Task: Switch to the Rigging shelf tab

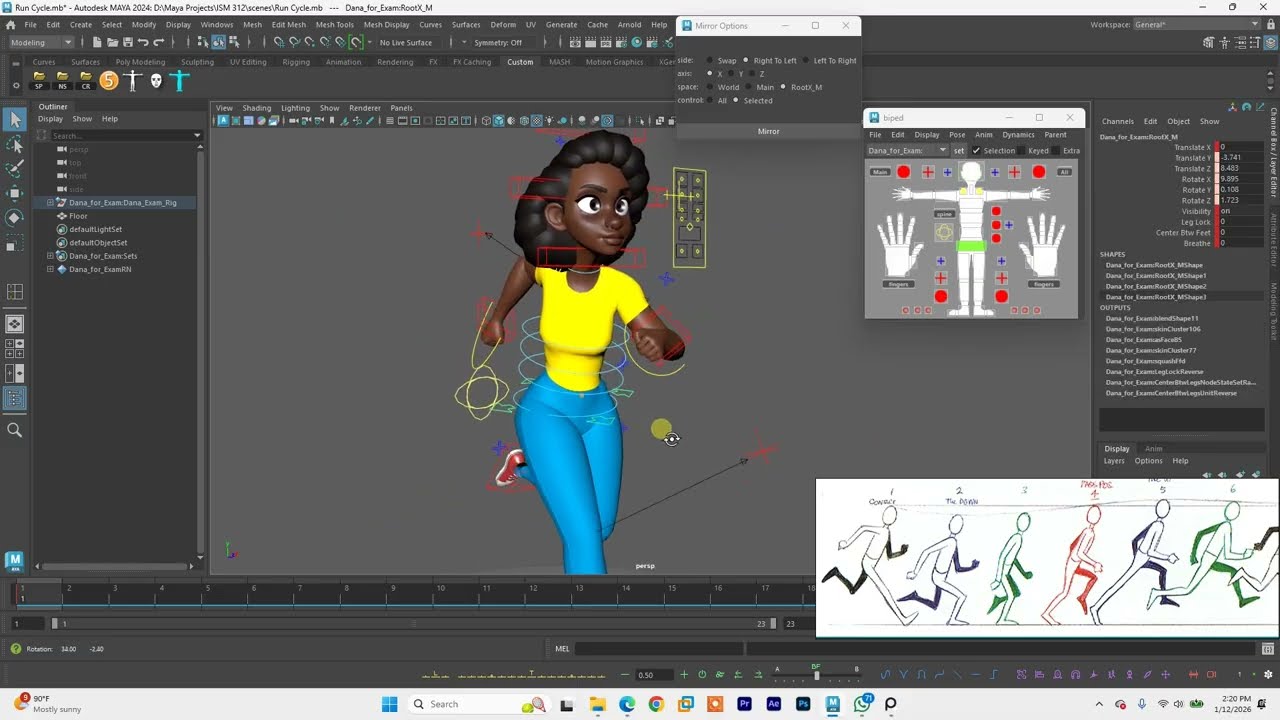Action: [296, 62]
